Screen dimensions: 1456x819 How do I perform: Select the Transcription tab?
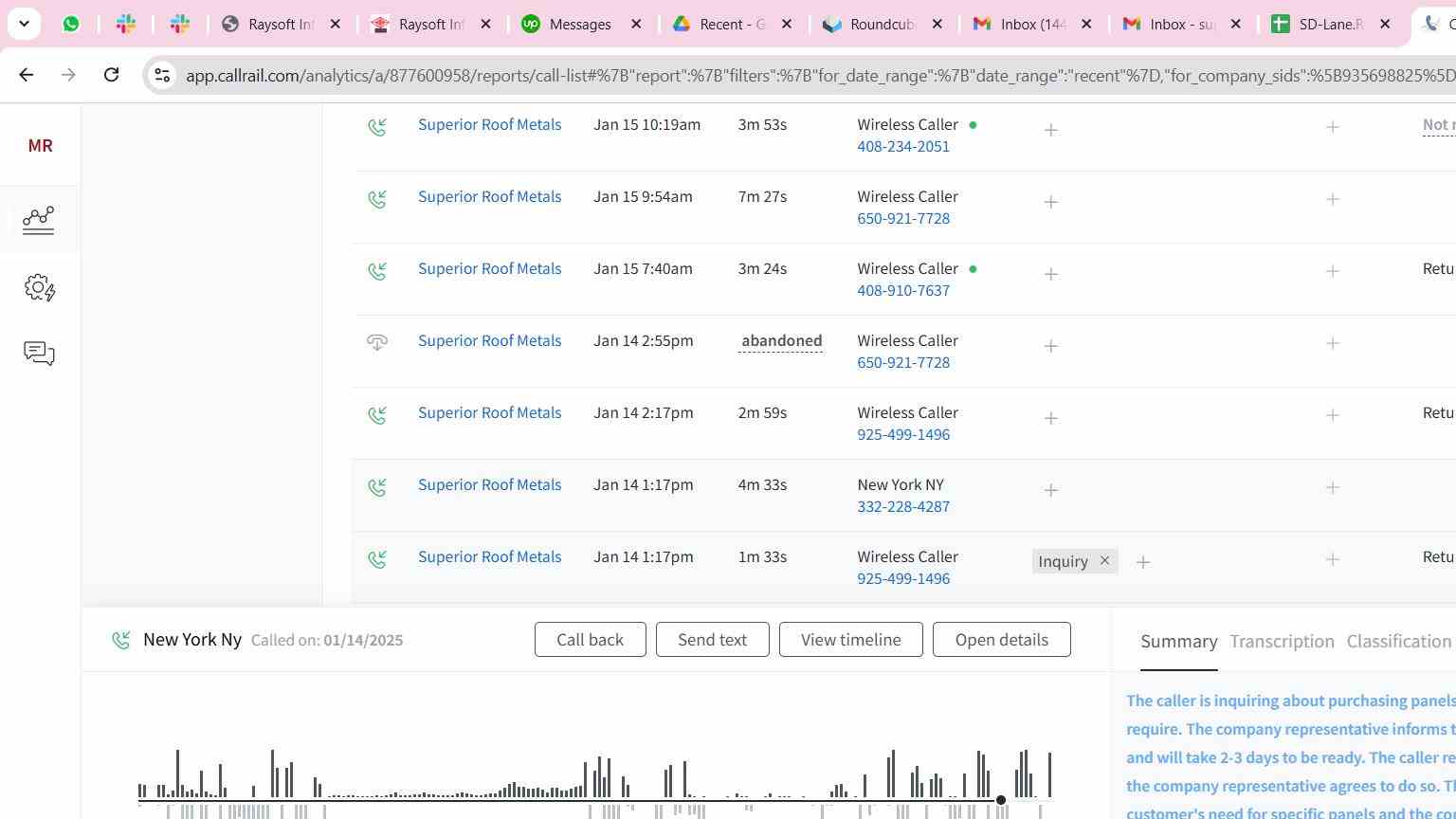click(1282, 642)
